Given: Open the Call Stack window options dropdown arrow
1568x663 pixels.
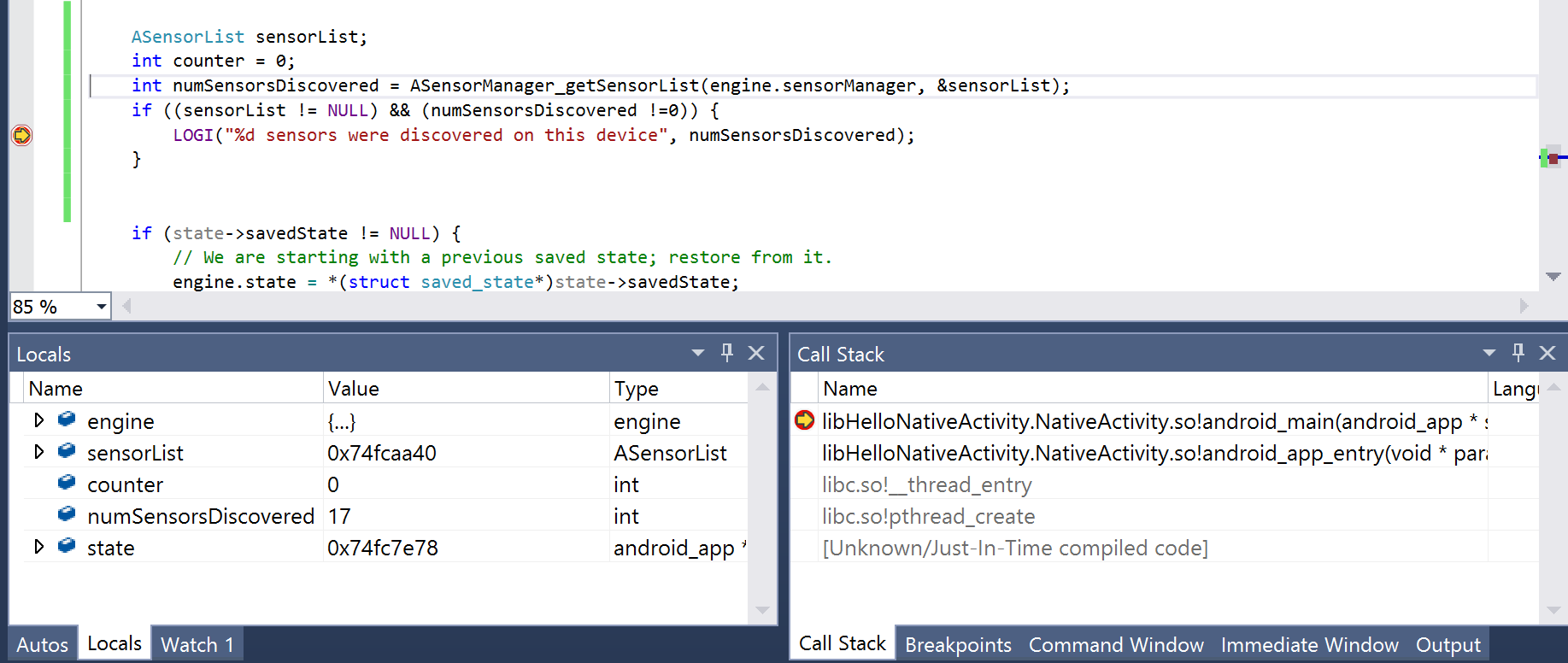Looking at the screenshot, I should pos(1489,353).
